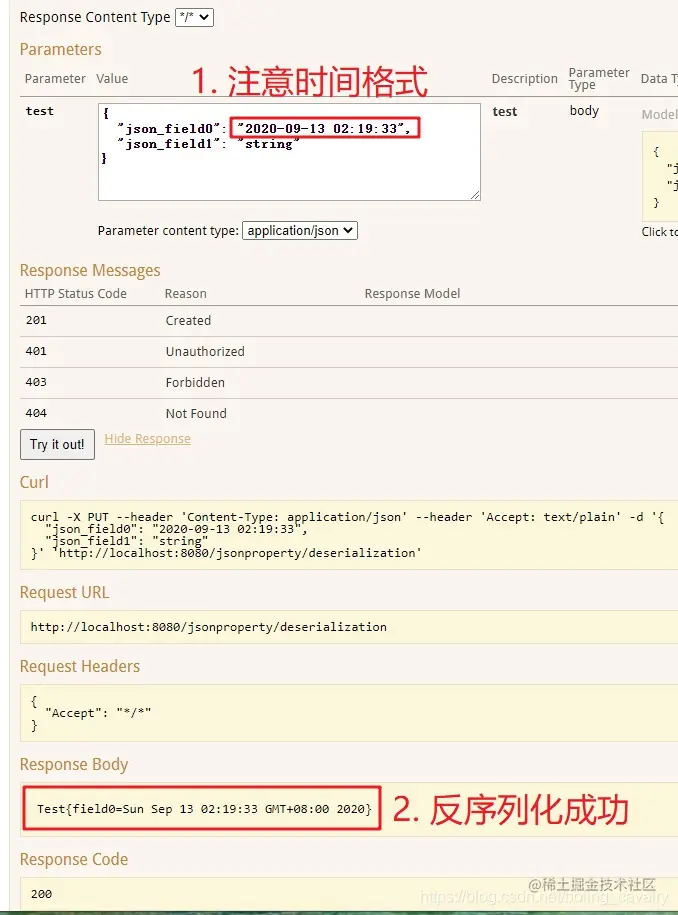Viewport: 678px width, 915px height.
Task: Open the Response Content Type dropdown
Action: (x=194, y=18)
